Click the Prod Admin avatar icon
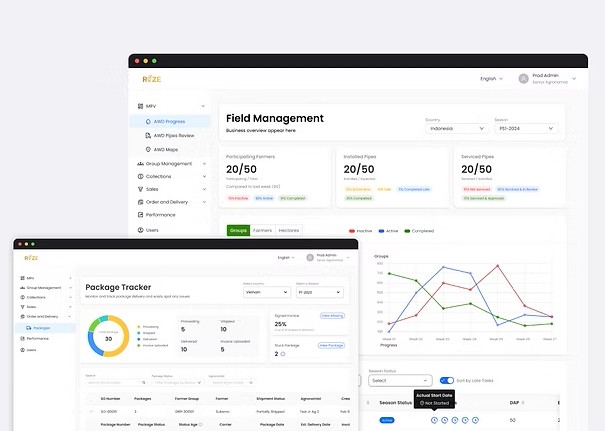605x431 pixels. [x=523, y=79]
